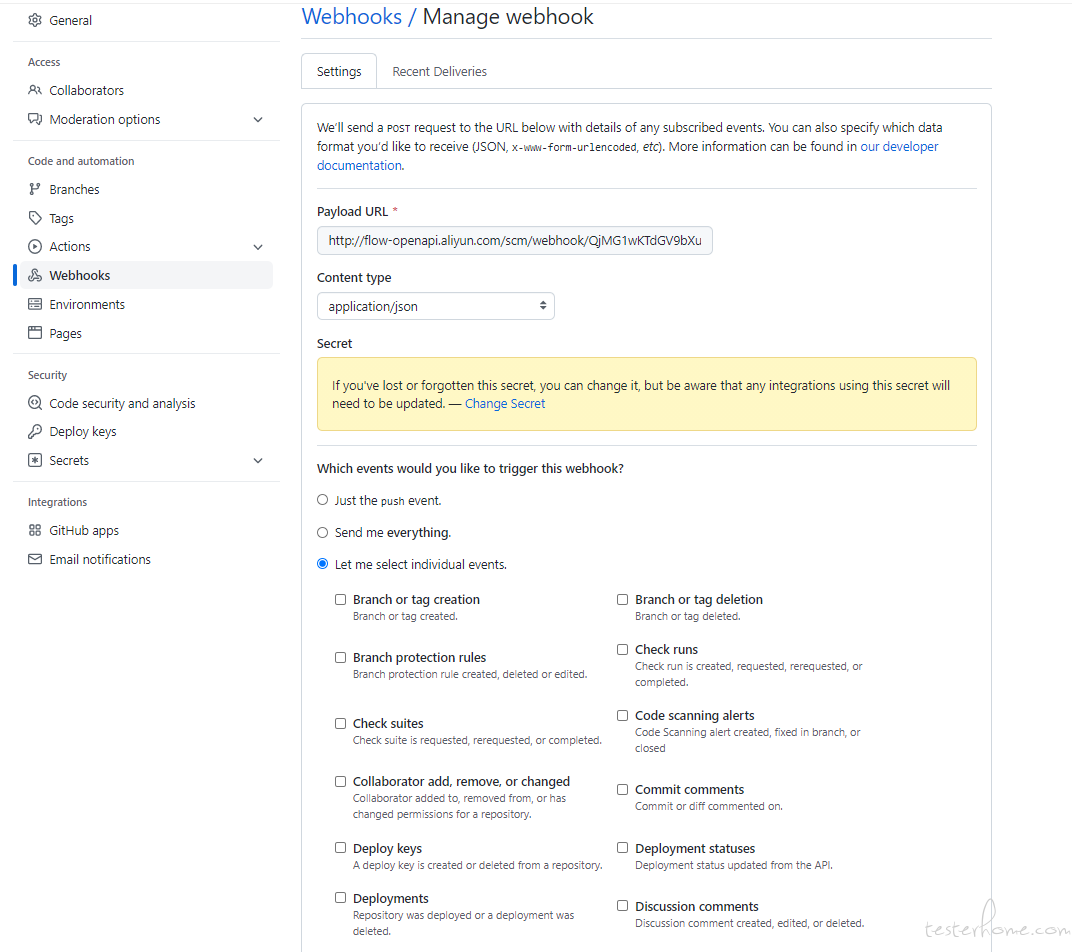
Task: Check the Commit comments checkbox
Action: [622, 789]
